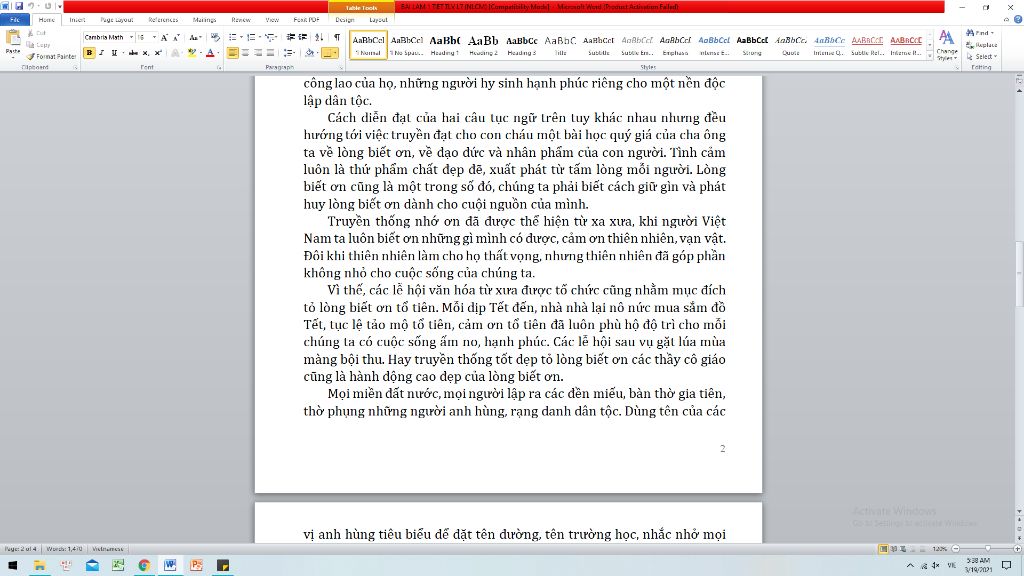Image resolution: width=1024 pixels, height=576 pixels.
Task: Switch to Table Tools Design tab
Action: 345,20
